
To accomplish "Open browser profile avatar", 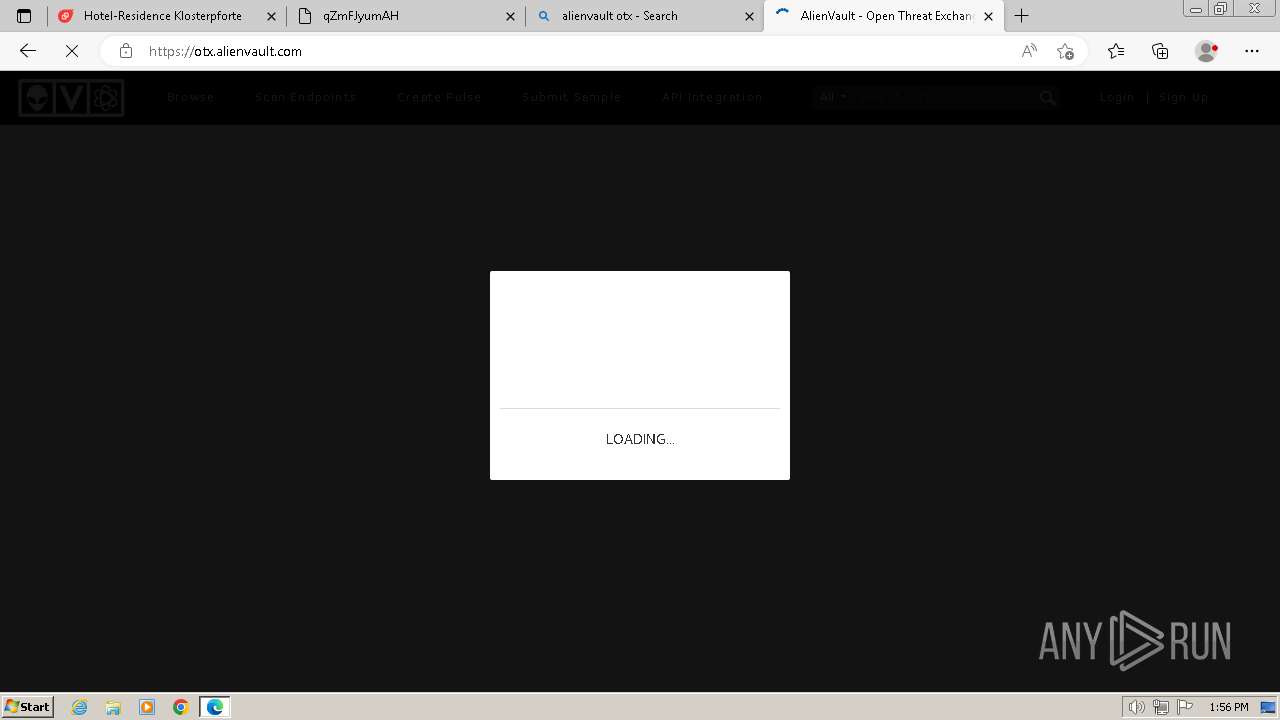I will 1207,51.
